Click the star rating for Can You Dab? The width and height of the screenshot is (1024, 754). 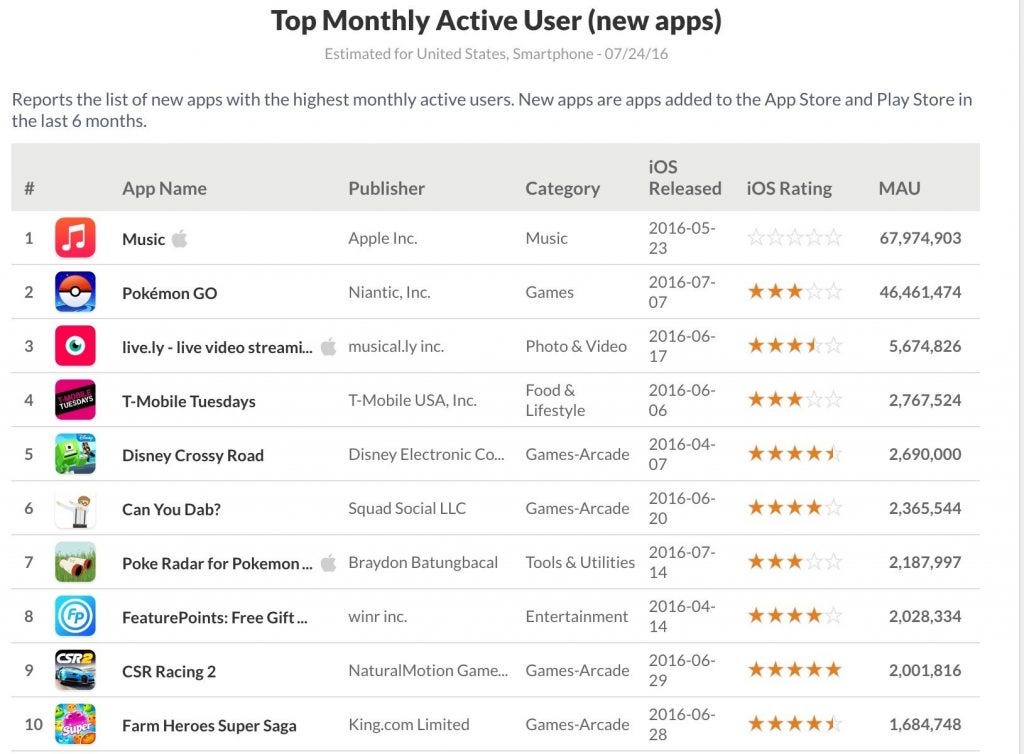pyautogui.click(x=794, y=507)
